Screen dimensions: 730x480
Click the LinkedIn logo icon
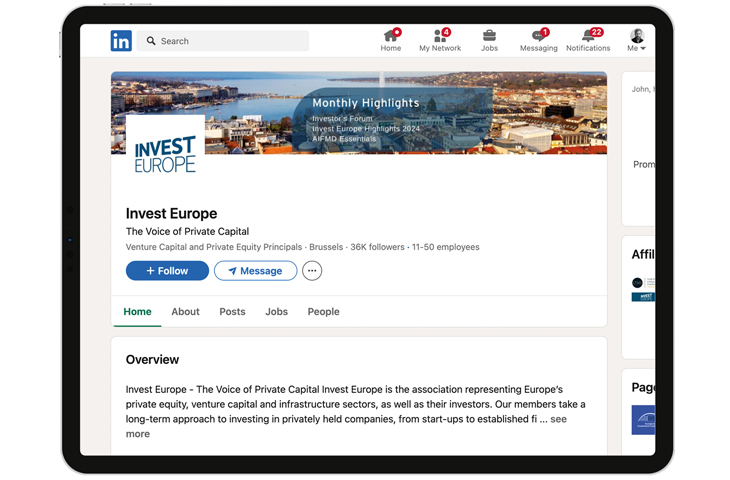tap(121, 41)
